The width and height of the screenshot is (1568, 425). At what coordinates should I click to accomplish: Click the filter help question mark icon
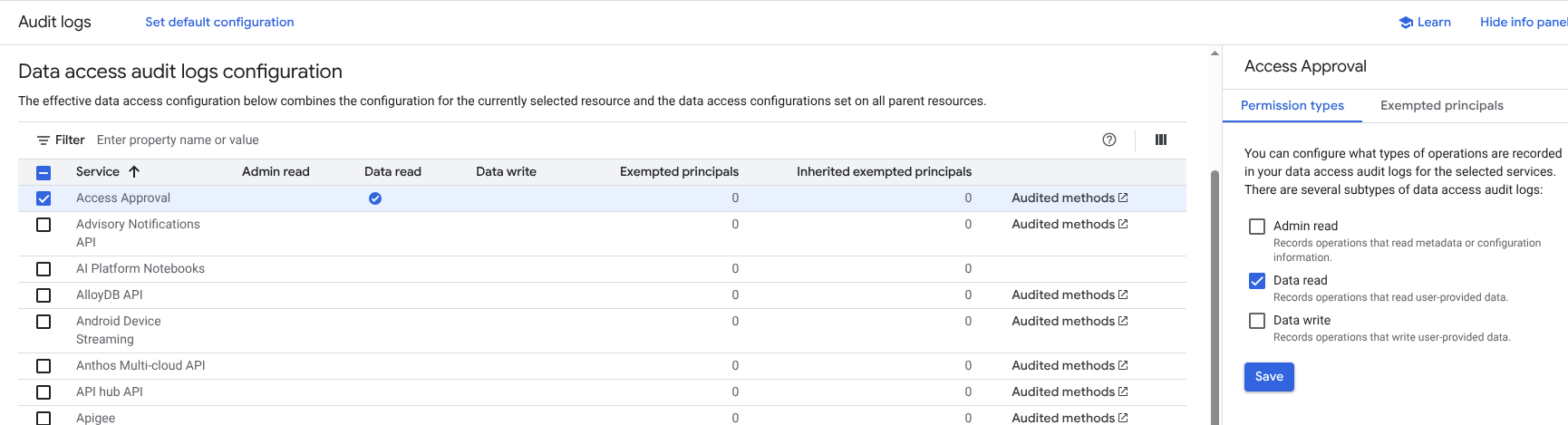[x=1108, y=140]
